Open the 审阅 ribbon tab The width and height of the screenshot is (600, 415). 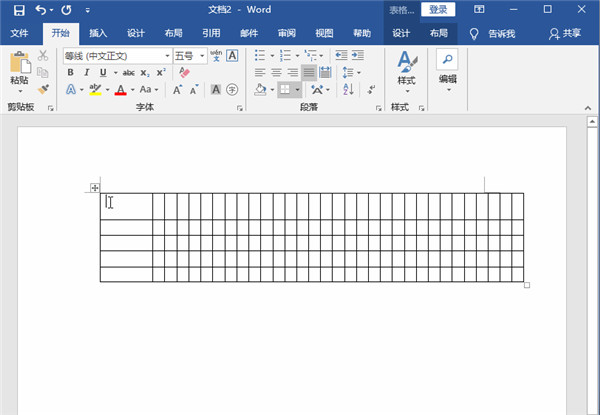coord(287,33)
